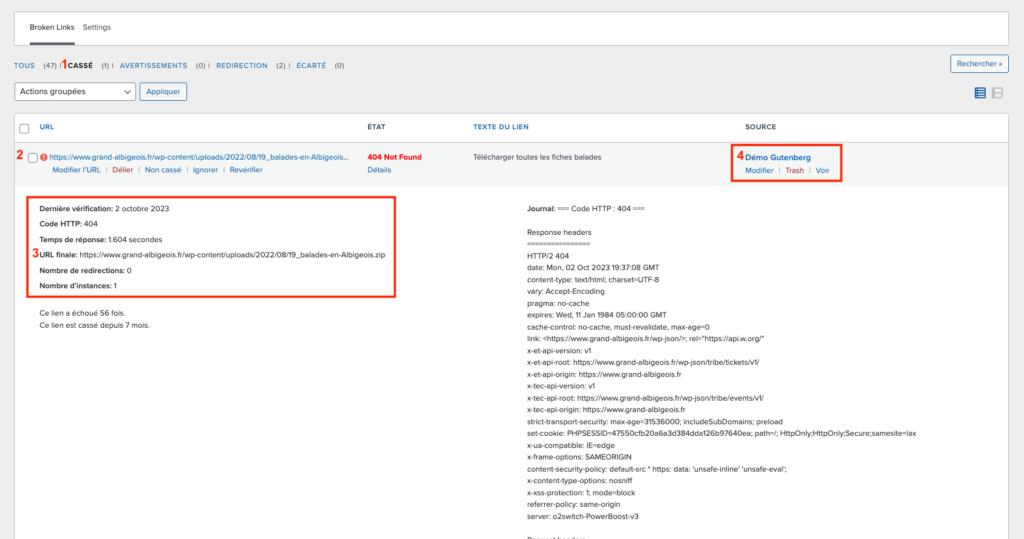Click Revérifier to recheck the link
The width and height of the screenshot is (1024, 539).
coord(246,170)
